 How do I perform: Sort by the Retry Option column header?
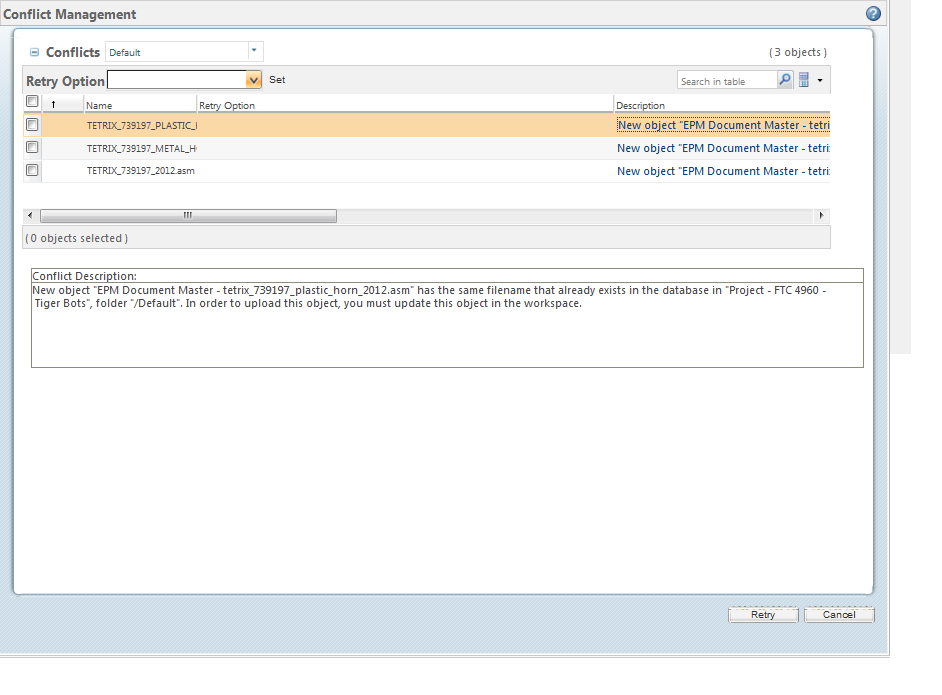[406, 105]
